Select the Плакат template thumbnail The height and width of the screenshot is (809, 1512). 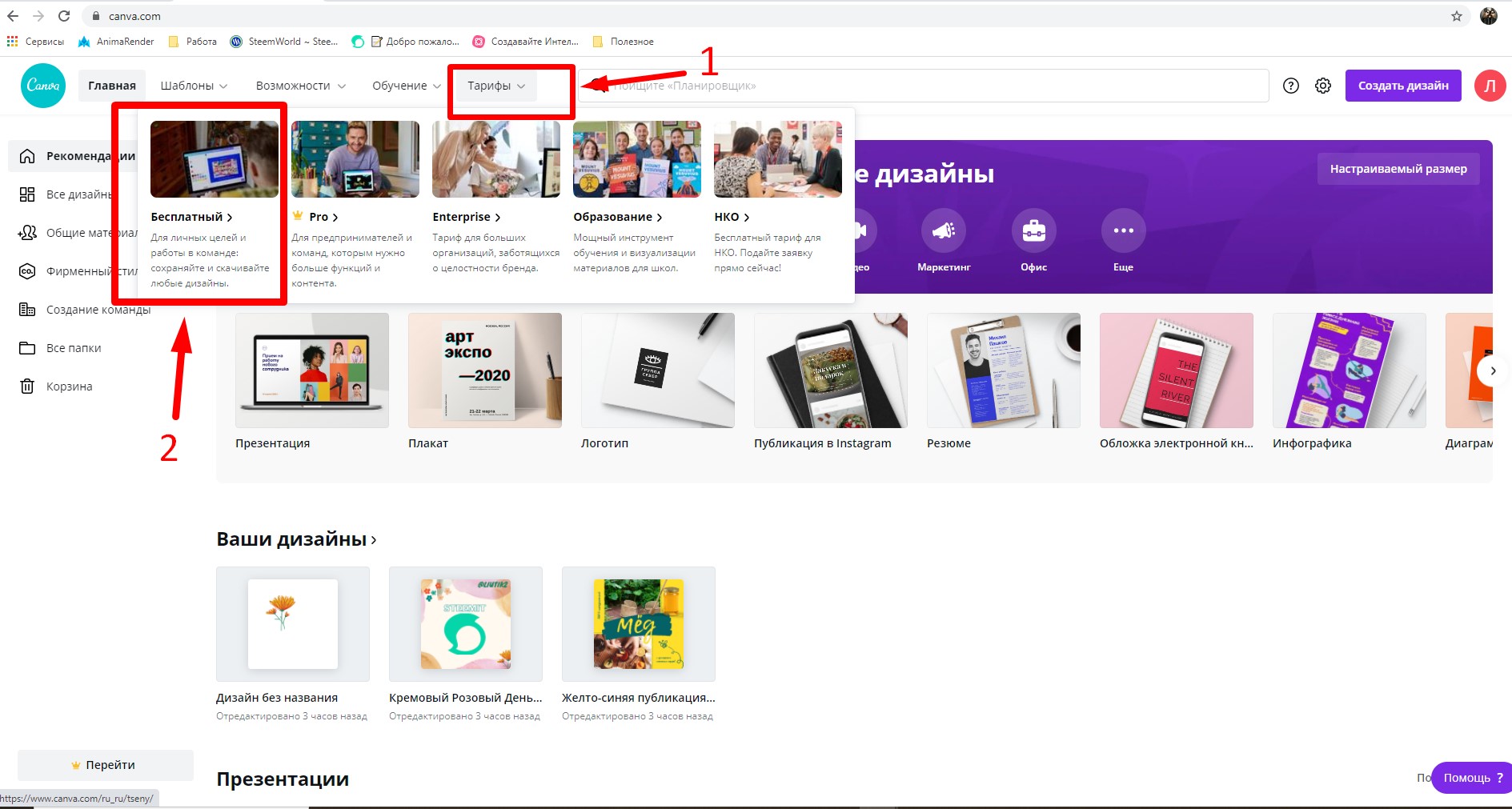click(x=485, y=370)
